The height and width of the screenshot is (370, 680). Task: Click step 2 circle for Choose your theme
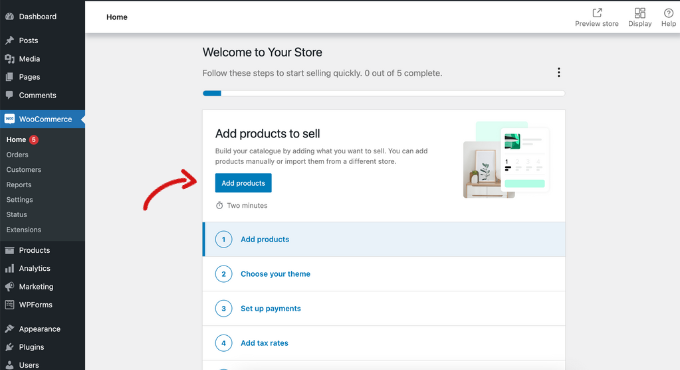pyautogui.click(x=224, y=274)
